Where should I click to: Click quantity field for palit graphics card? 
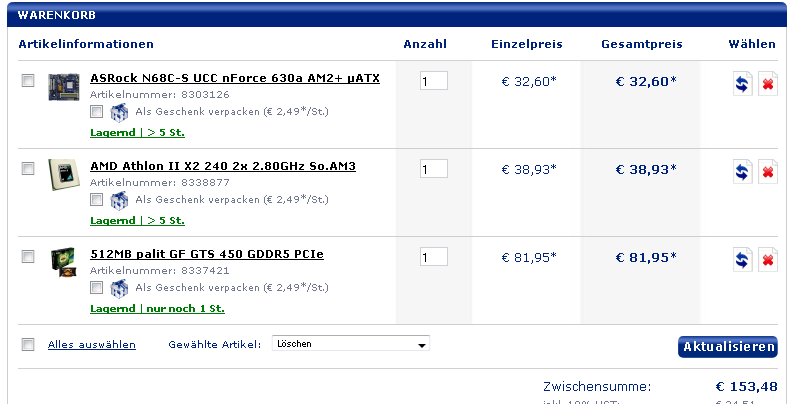[433, 257]
